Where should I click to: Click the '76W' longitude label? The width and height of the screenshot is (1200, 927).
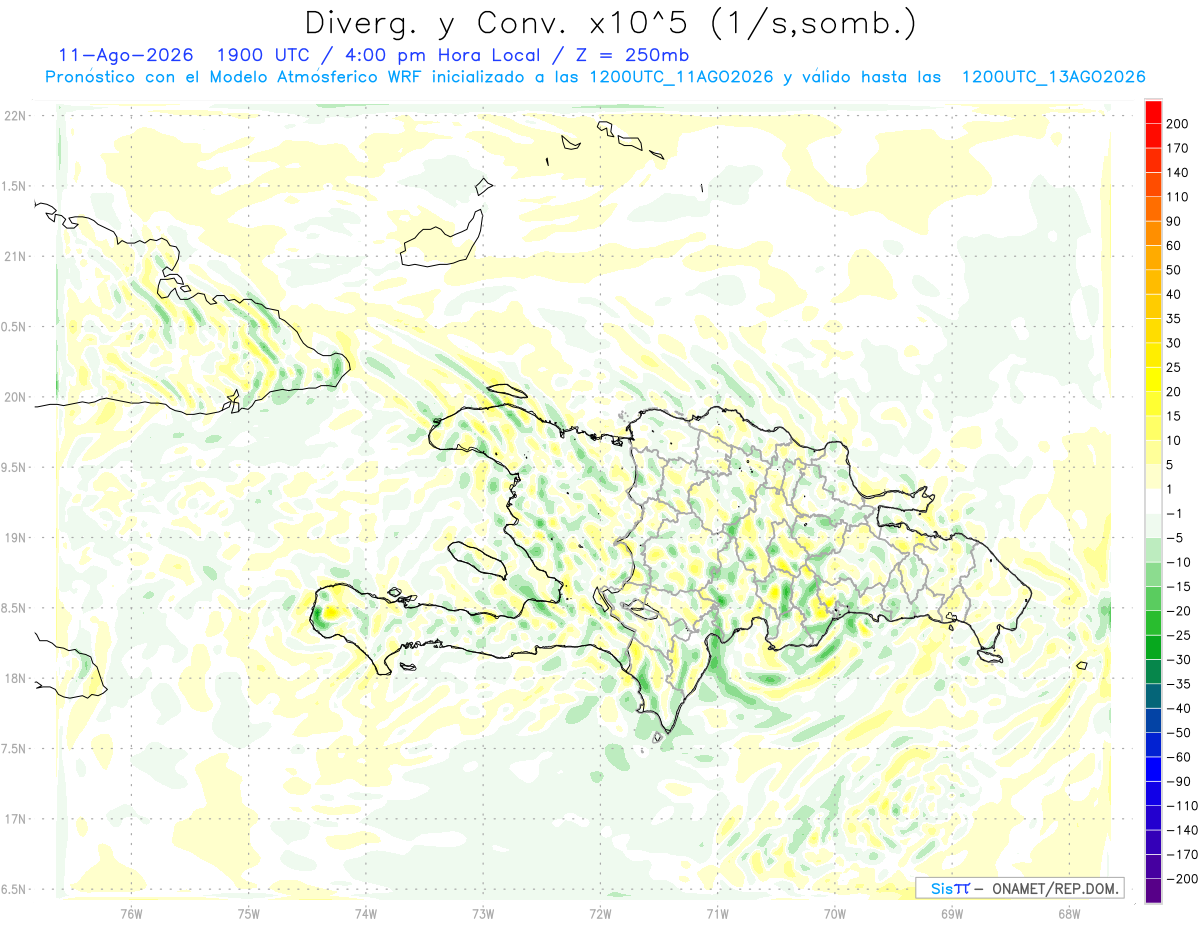tap(131, 913)
